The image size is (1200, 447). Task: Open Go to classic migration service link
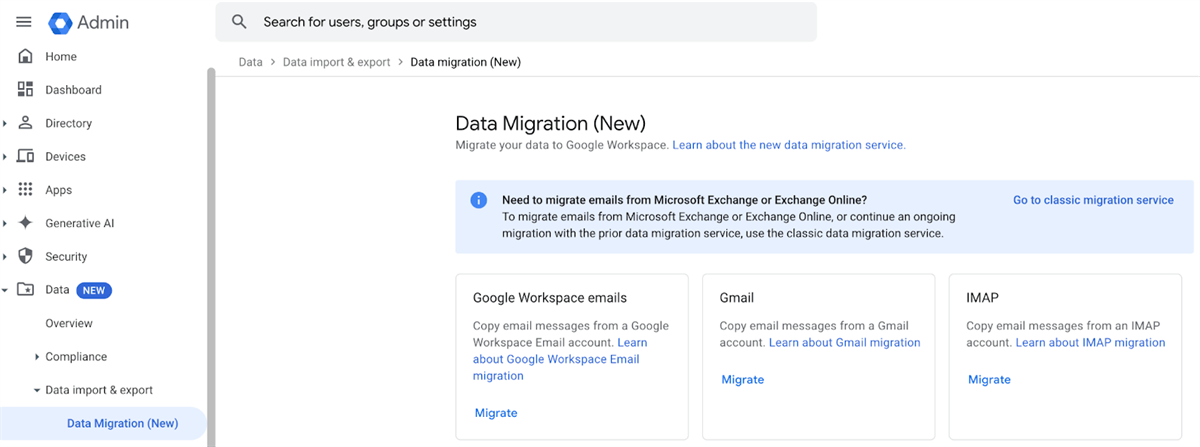pos(1093,200)
